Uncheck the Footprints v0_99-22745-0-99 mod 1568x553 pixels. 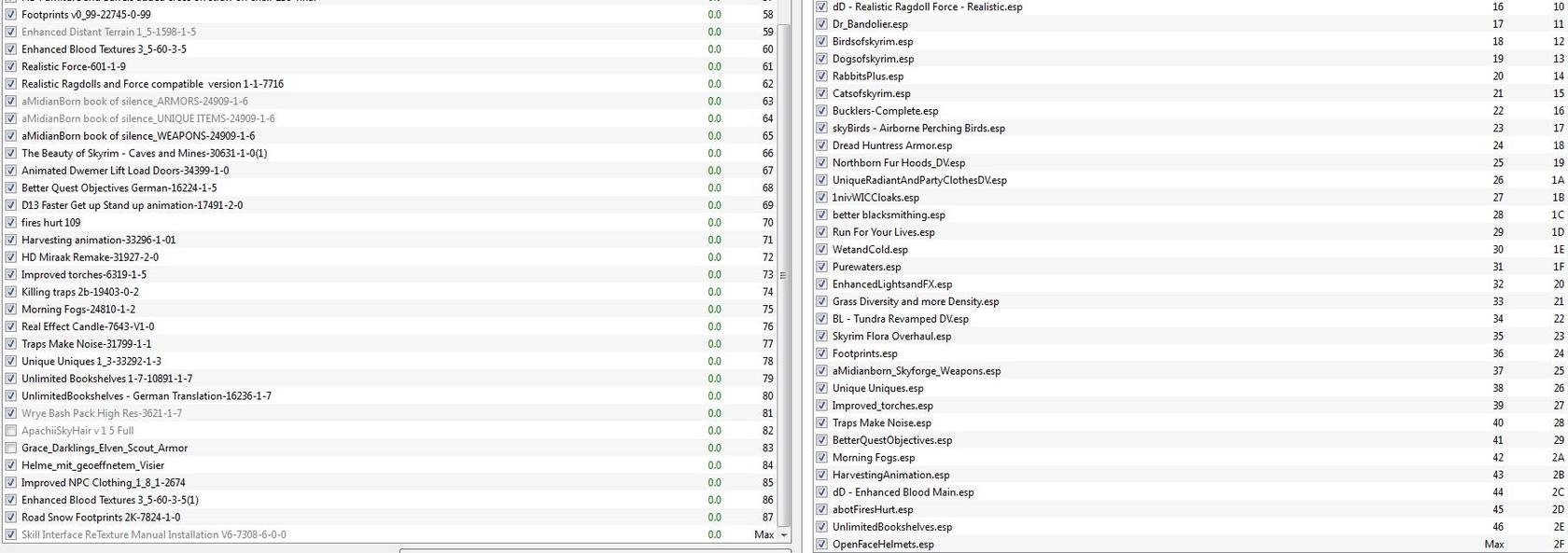[11, 15]
